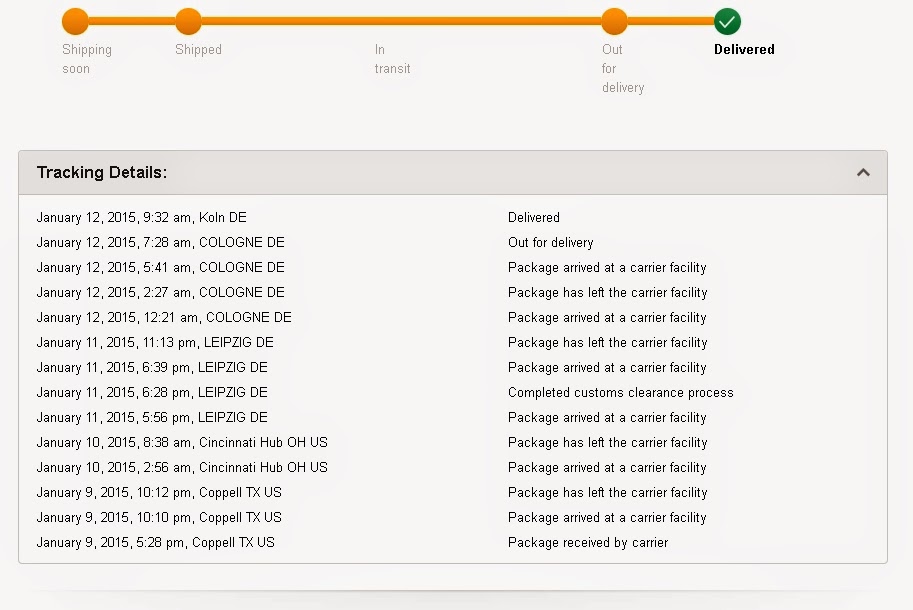Click the Out for delivery progress circle
This screenshot has height=610, width=913.
click(x=614, y=21)
